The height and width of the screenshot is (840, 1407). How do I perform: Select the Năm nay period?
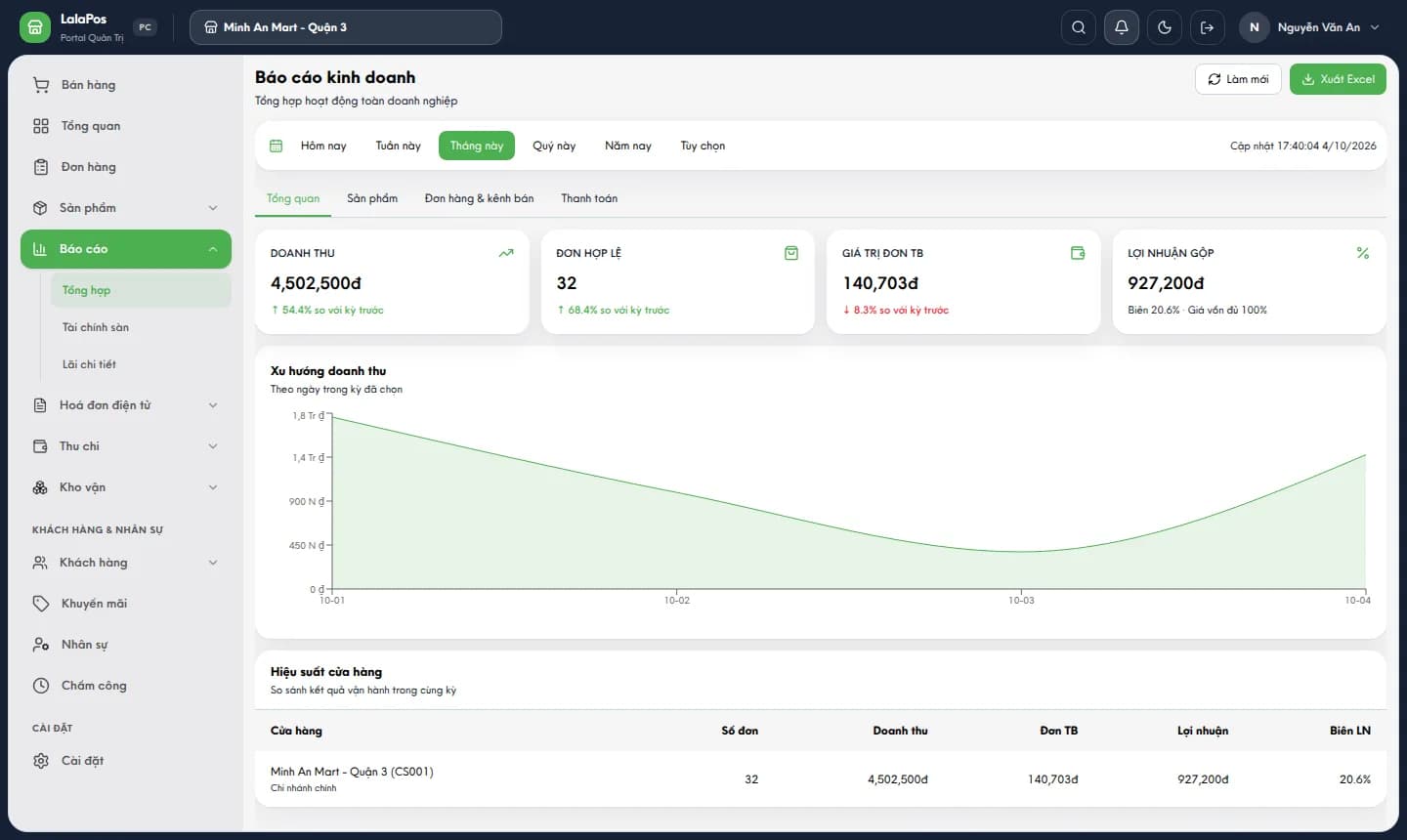[x=628, y=146]
